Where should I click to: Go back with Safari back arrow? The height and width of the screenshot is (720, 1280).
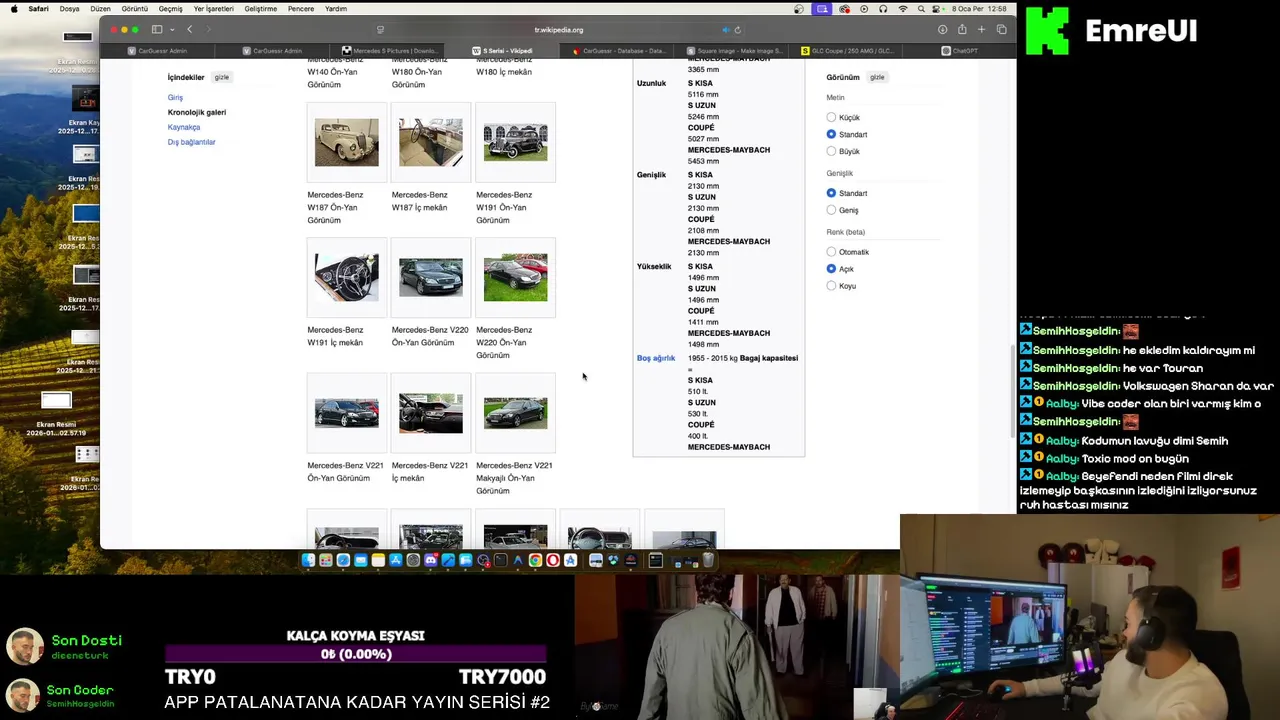(x=189, y=29)
